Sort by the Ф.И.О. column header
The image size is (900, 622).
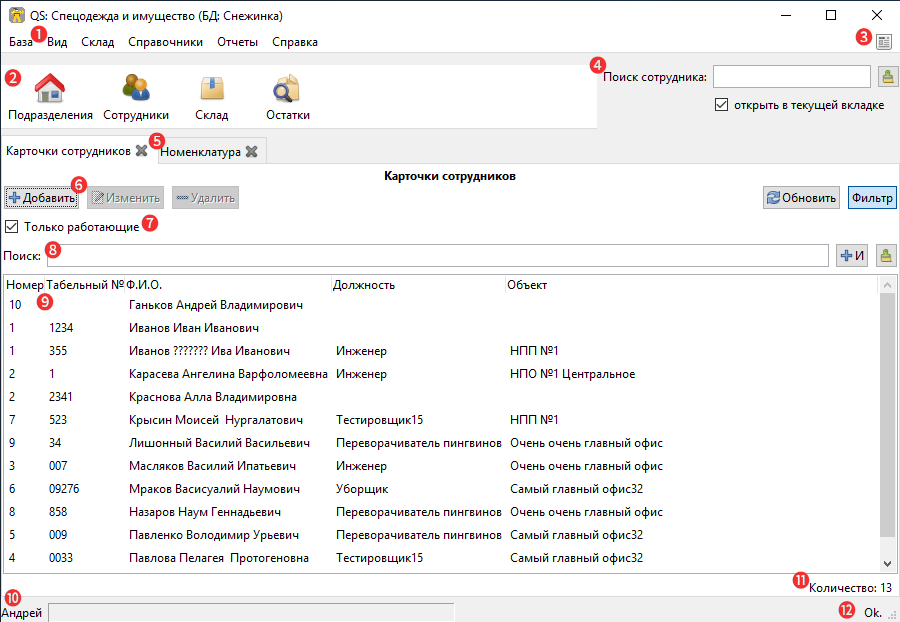pos(228,285)
